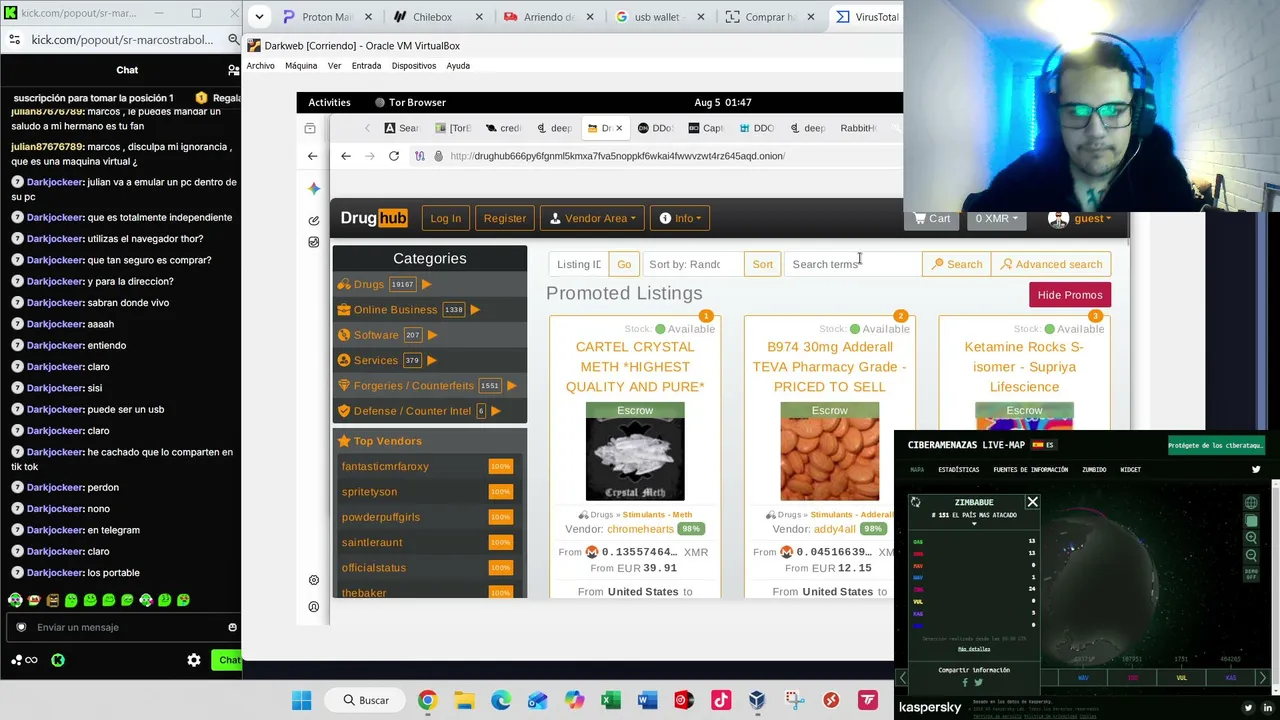The height and width of the screenshot is (720, 1280).
Task: Open Outlook from the taskbar
Action: [537, 700]
